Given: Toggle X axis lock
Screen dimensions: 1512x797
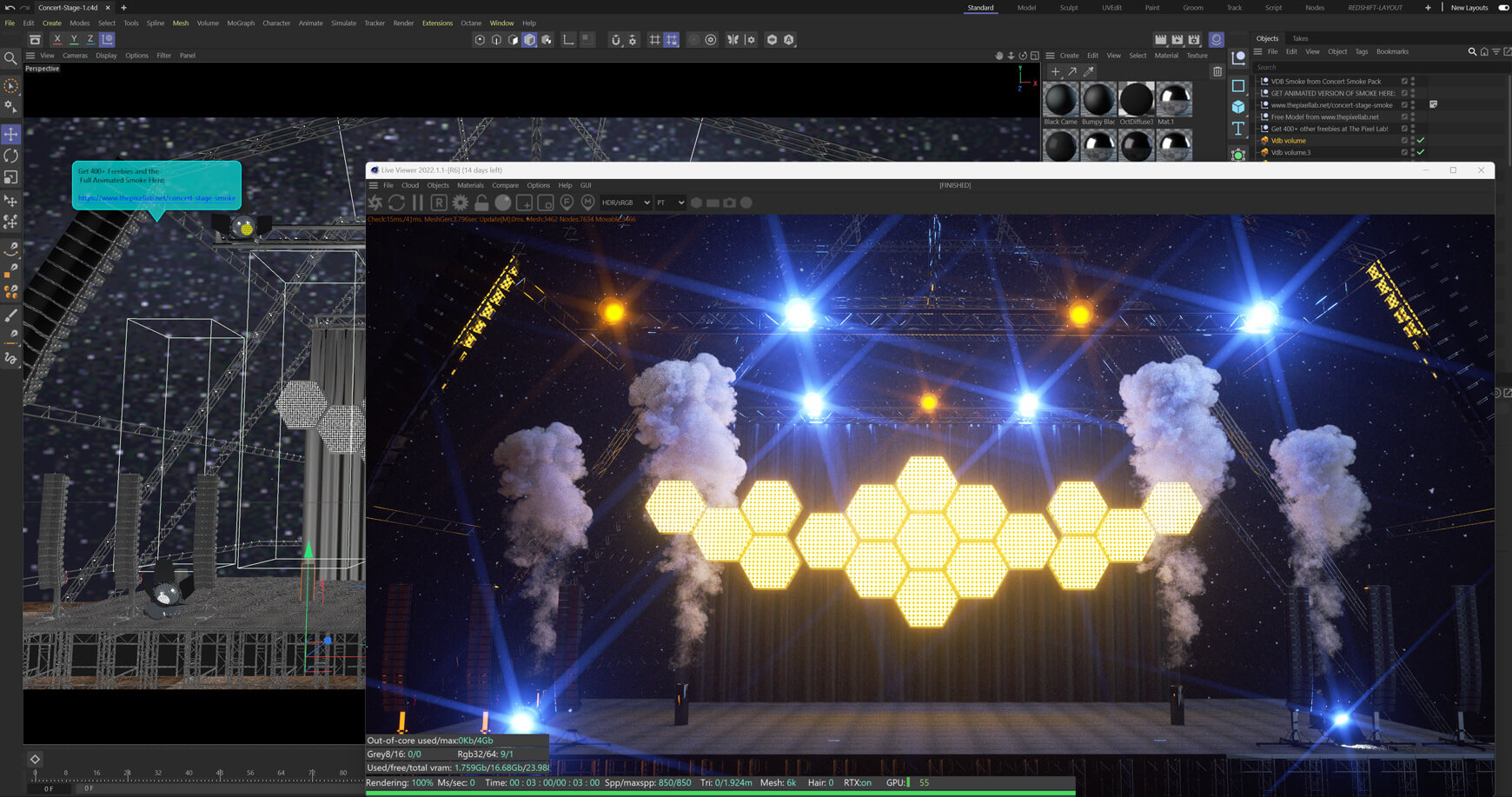Looking at the screenshot, I should point(57,39).
